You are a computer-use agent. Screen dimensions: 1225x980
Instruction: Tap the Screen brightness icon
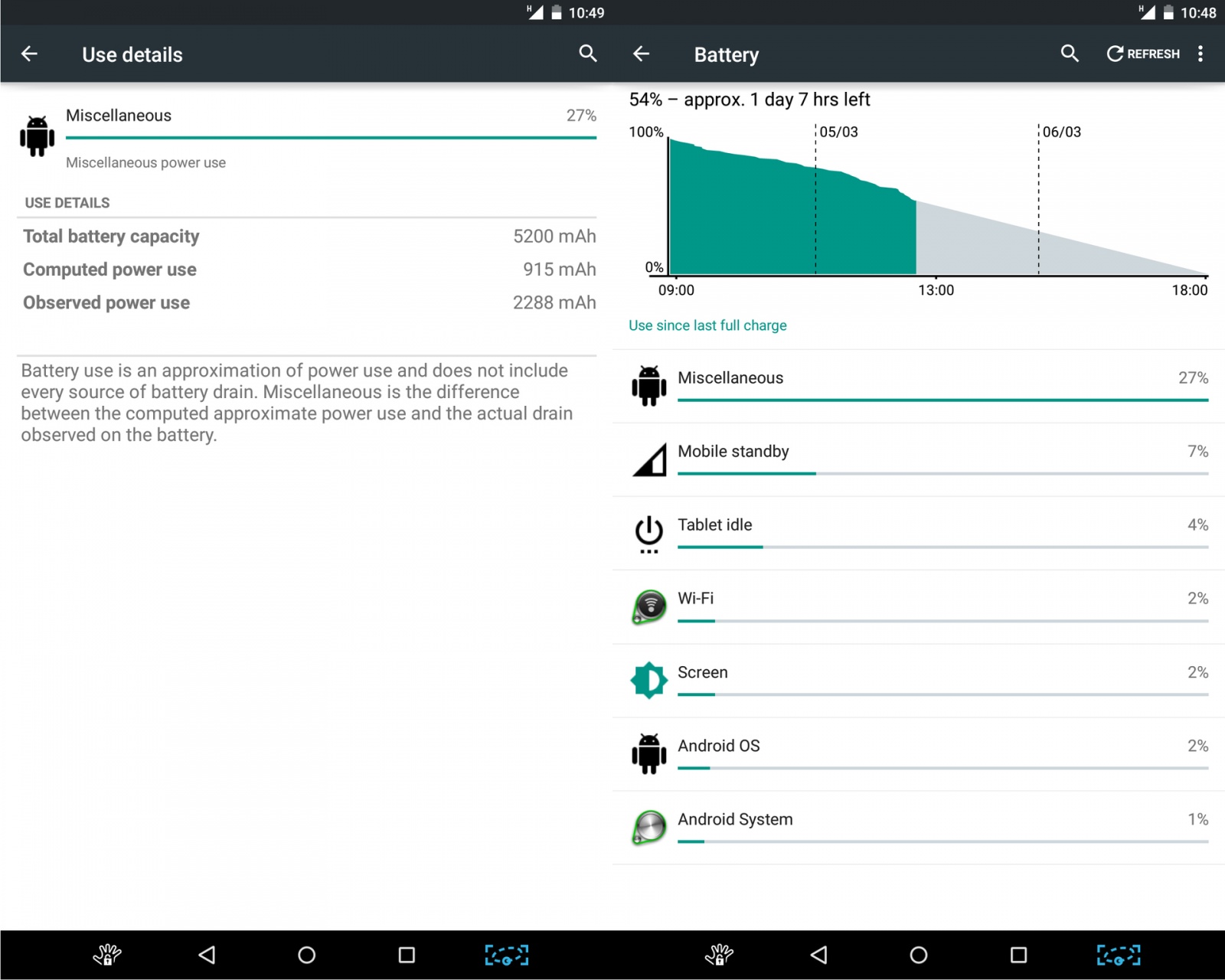pos(649,680)
